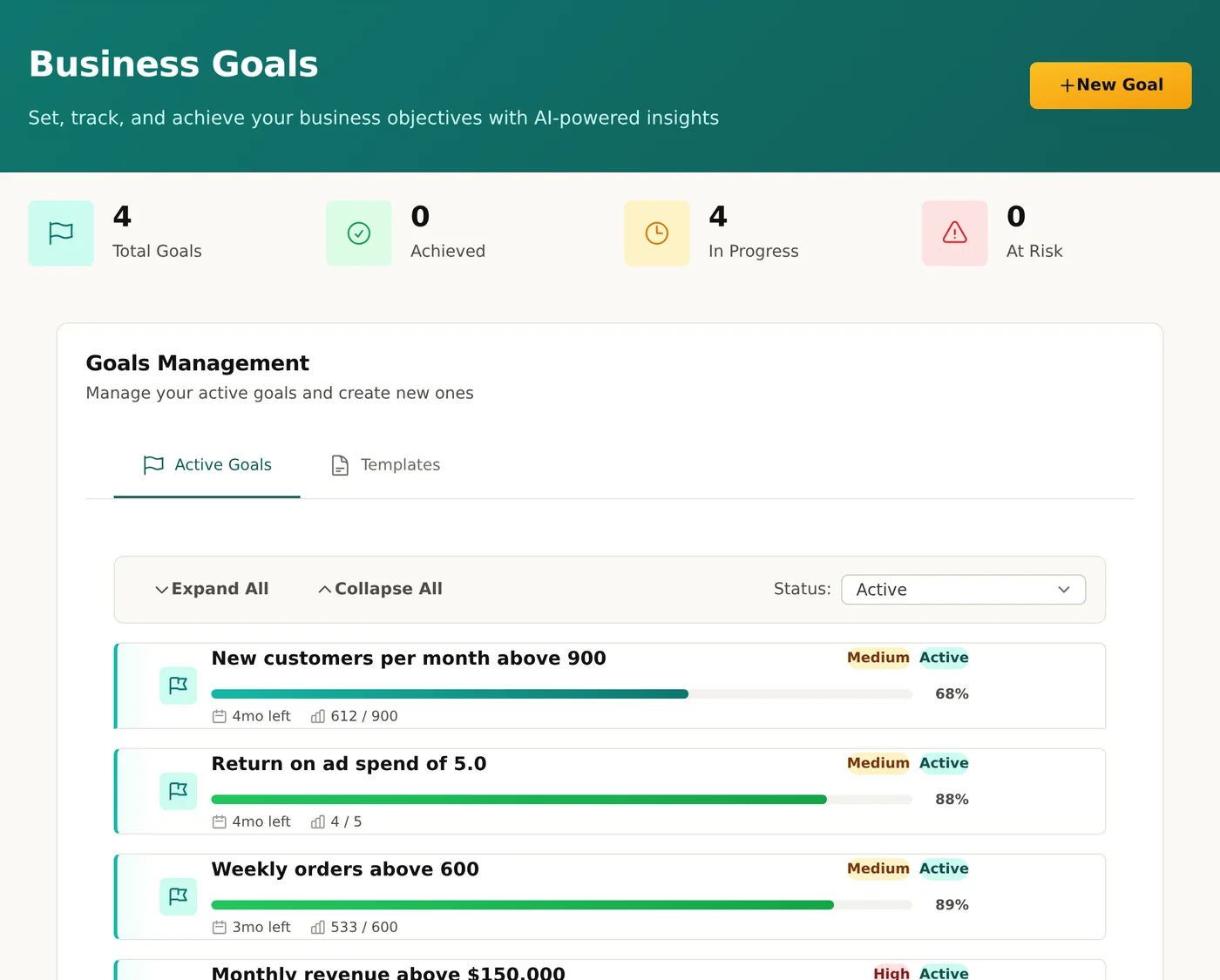
Task: Click Medium priority badge on Weekly orders goal
Action: [x=878, y=868]
